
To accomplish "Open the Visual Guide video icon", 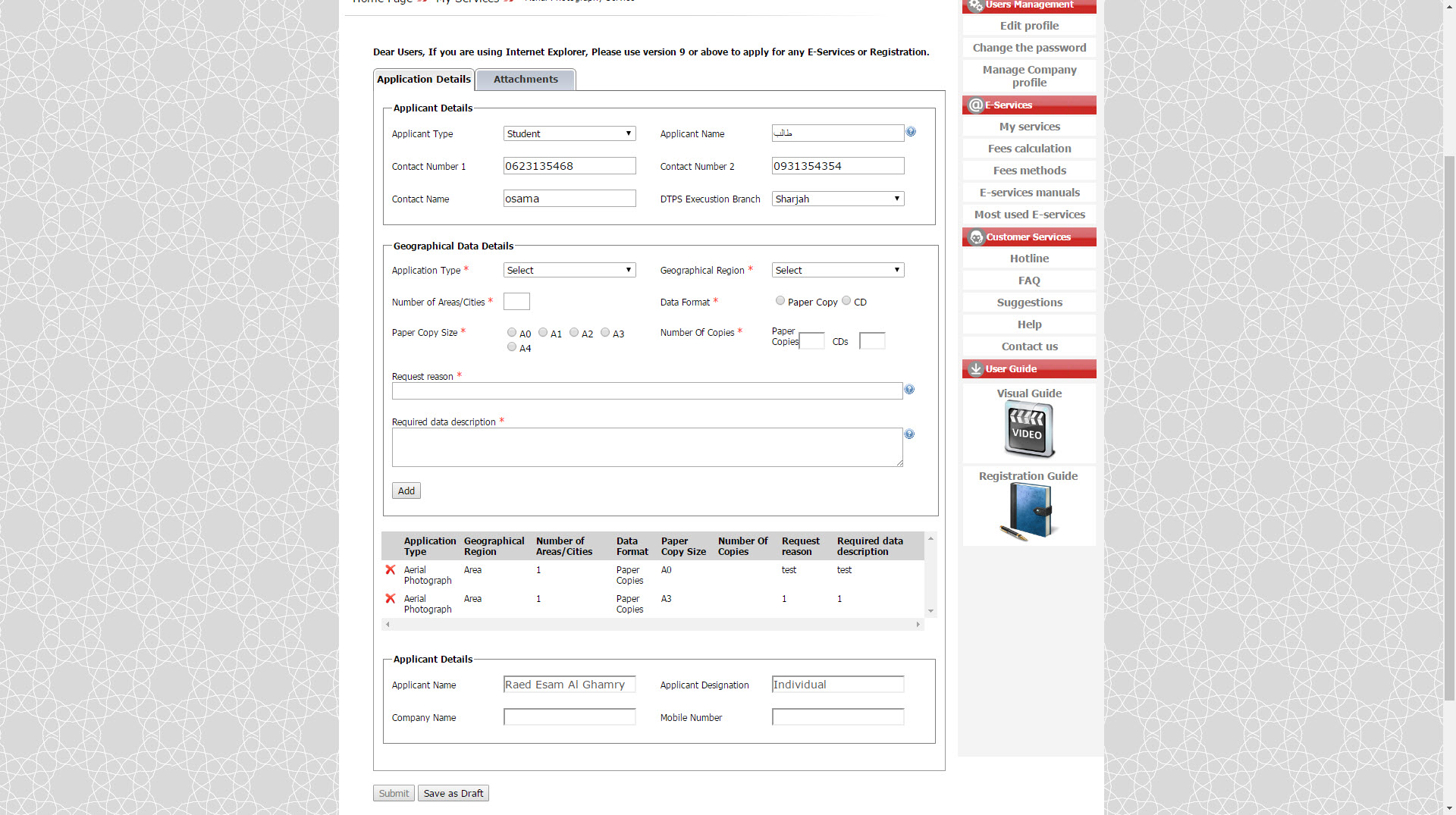I will (1029, 429).
